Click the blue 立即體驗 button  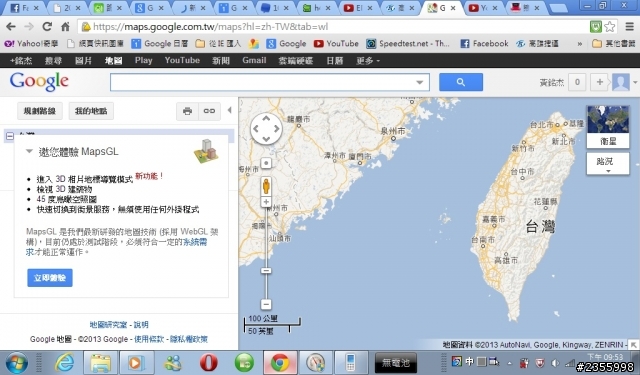(50, 278)
